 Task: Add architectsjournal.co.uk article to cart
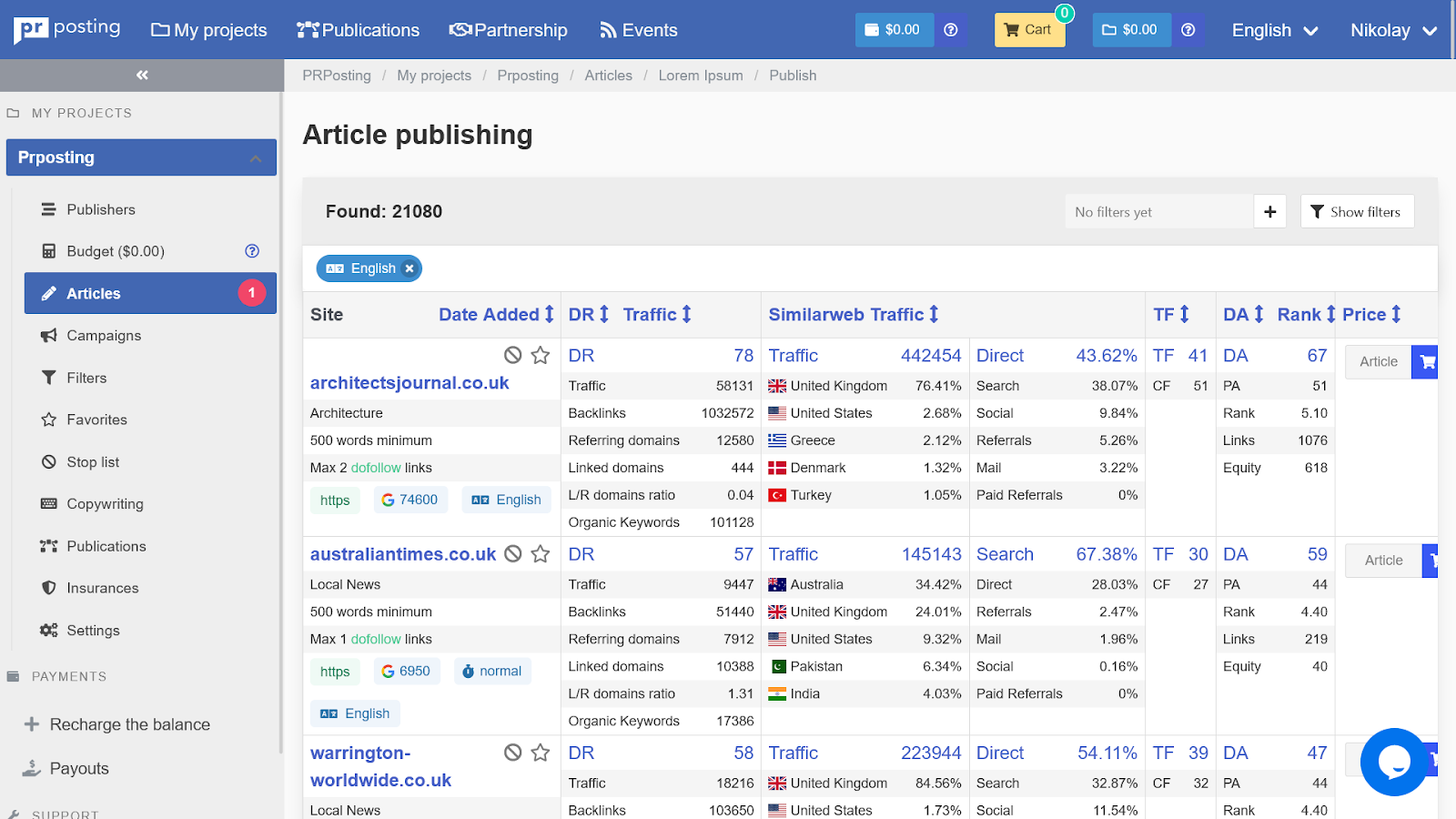click(1426, 362)
